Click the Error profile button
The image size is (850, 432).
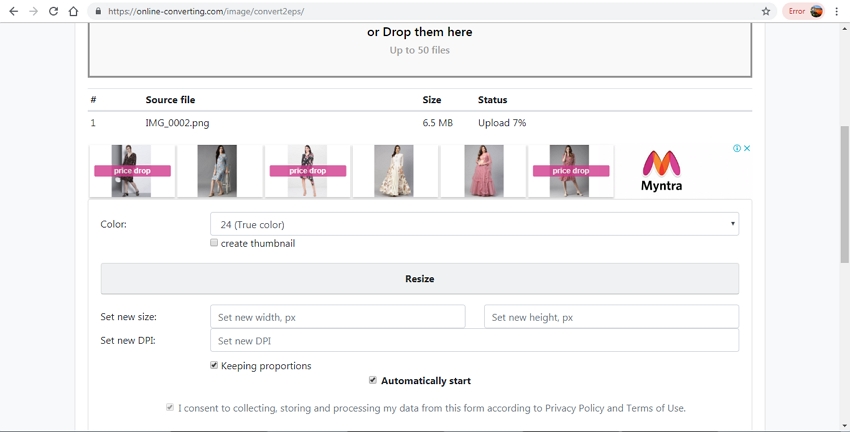click(804, 11)
